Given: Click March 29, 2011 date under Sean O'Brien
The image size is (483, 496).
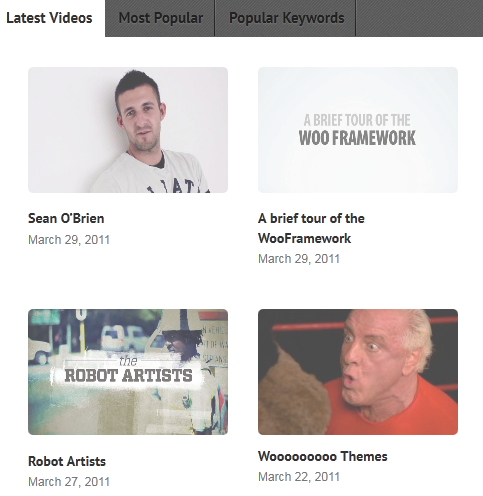Looking at the screenshot, I should pyautogui.click(x=69, y=240).
